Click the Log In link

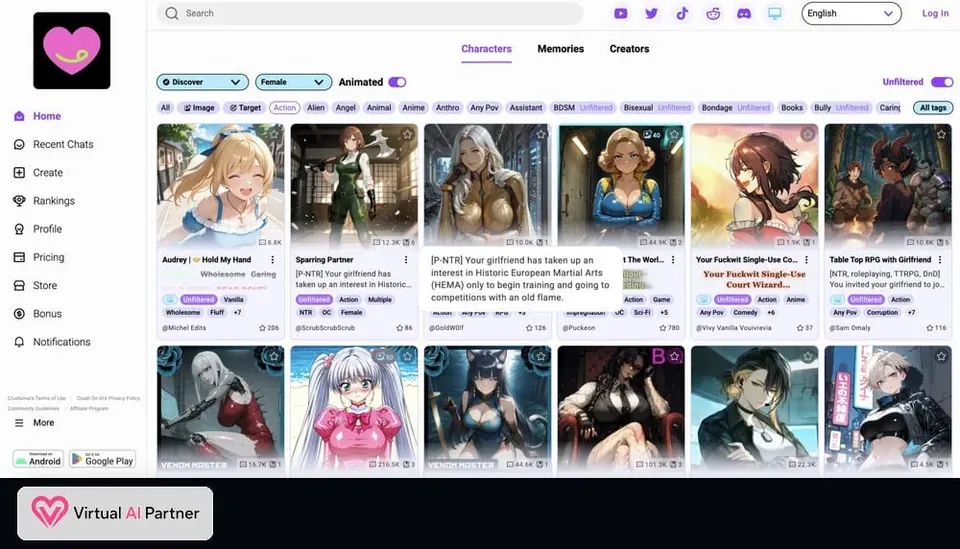pos(935,13)
